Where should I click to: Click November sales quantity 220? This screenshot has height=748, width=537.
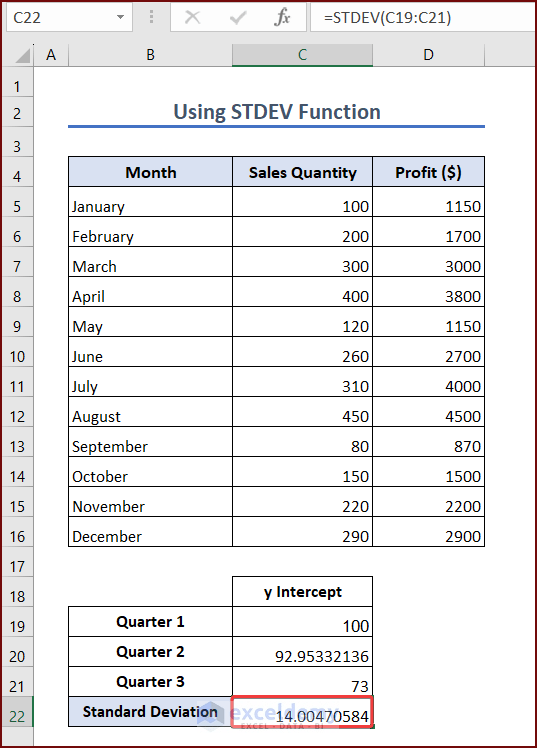pos(302,502)
